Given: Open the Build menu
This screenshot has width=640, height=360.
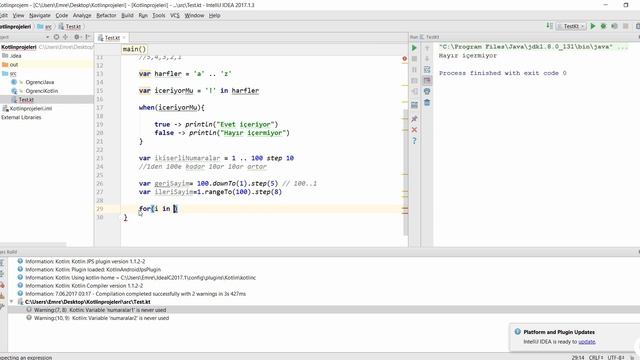Looking at the screenshot, I should click(x=127, y=16).
